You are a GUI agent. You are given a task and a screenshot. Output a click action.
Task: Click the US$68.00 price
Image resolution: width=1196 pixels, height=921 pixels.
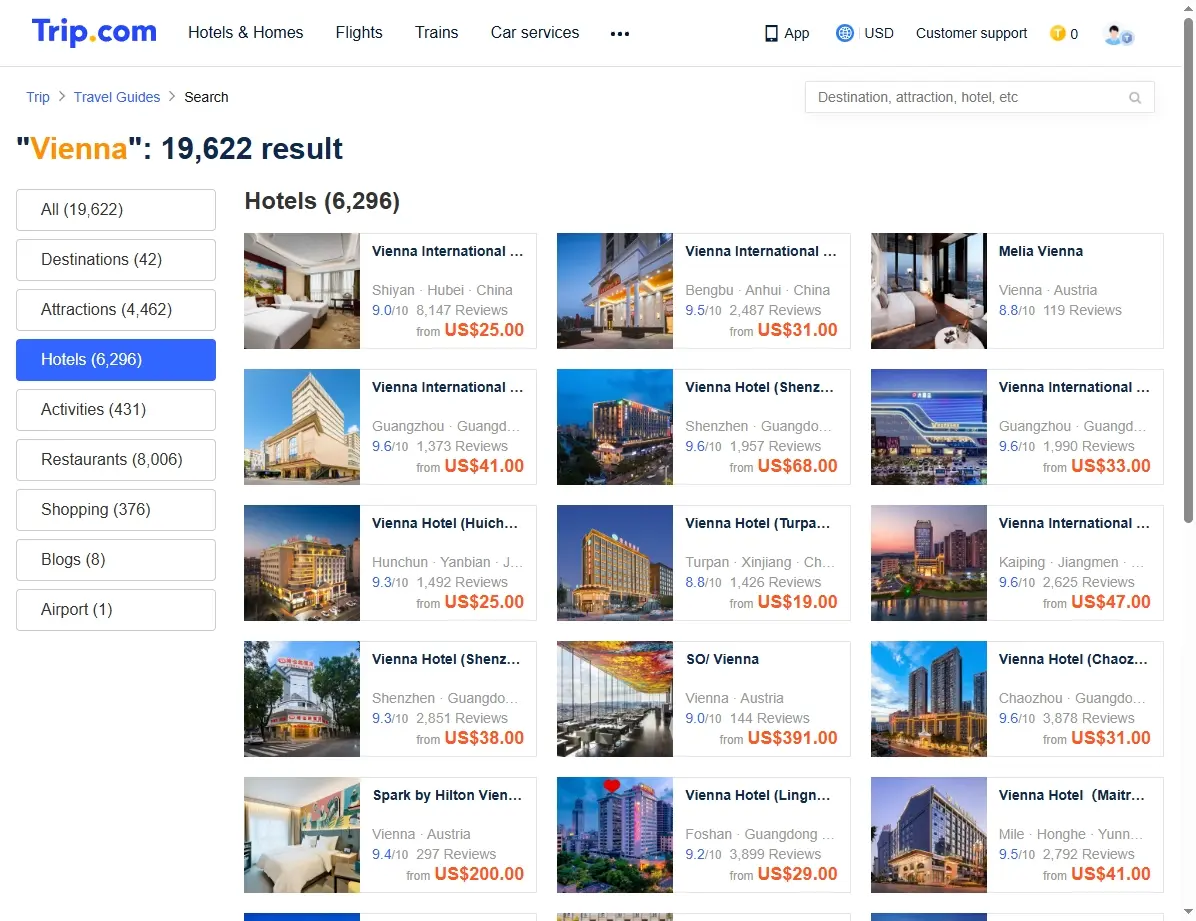pyautogui.click(x=797, y=465)
